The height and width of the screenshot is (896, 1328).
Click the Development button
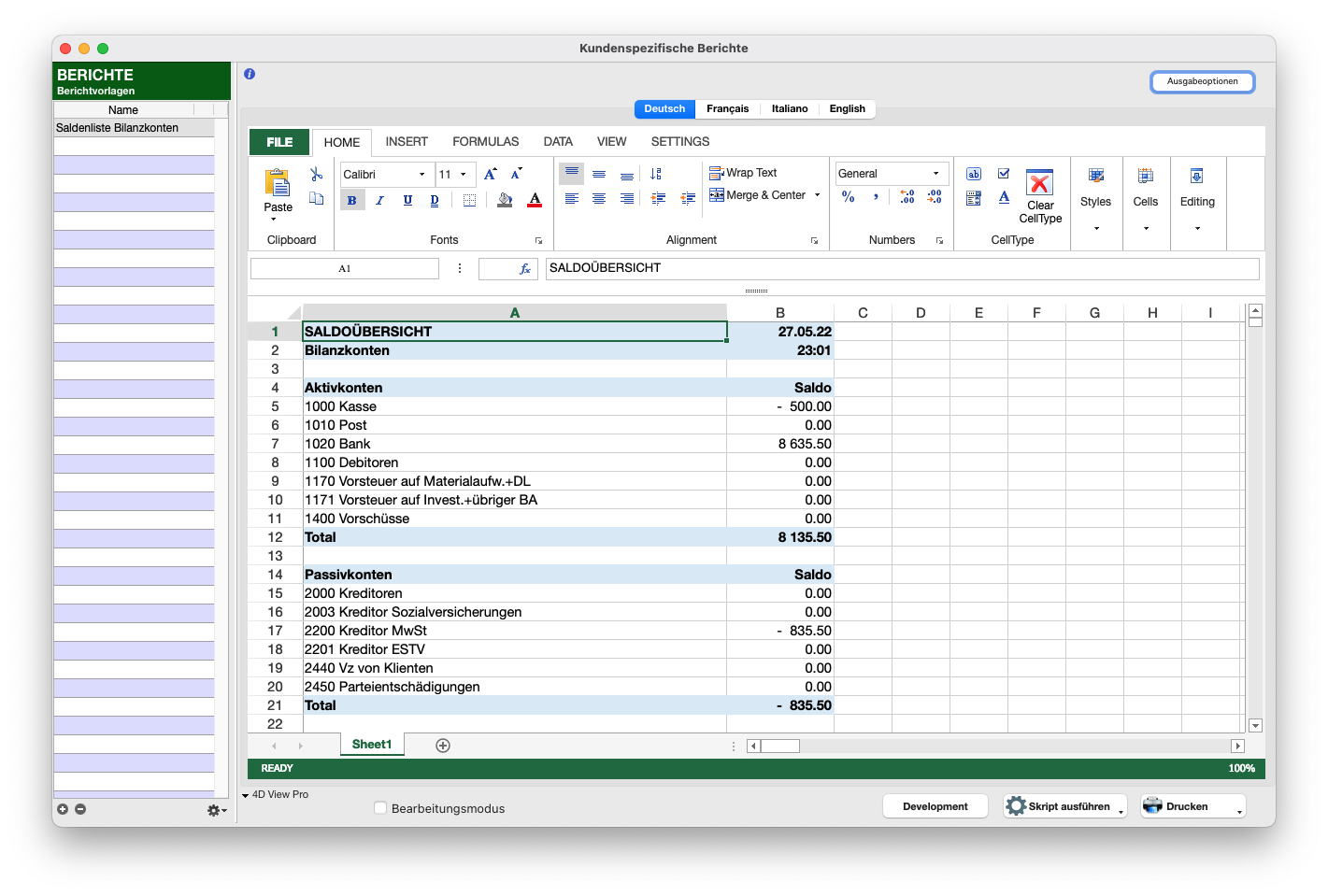pyautogui.click(x=935, y=806)
